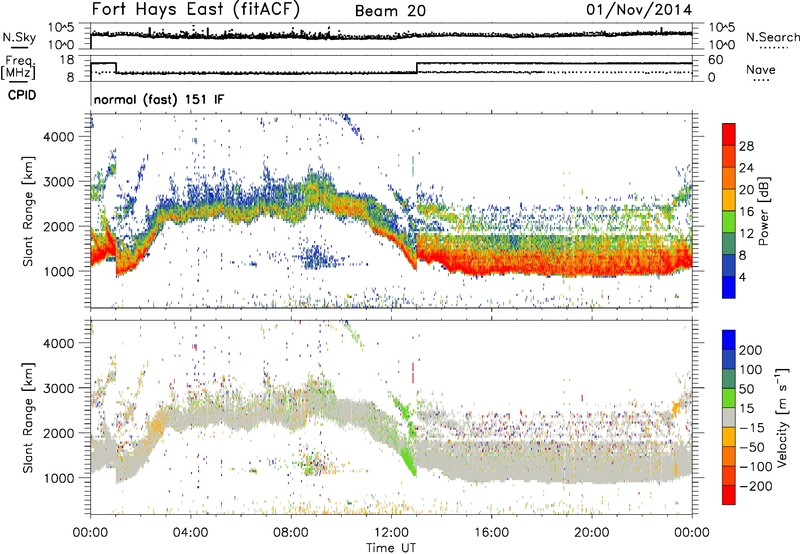Screen dimensions: 800x554
Task: Click the 28 dB colorbar label
Action: [746, 146]
